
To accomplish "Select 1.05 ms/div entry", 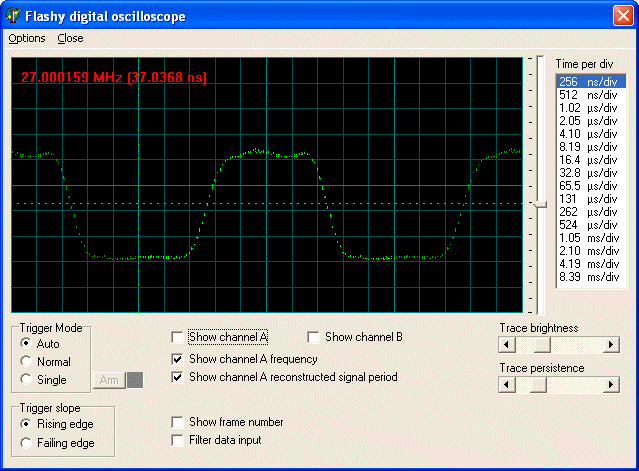I will (591, 238).
